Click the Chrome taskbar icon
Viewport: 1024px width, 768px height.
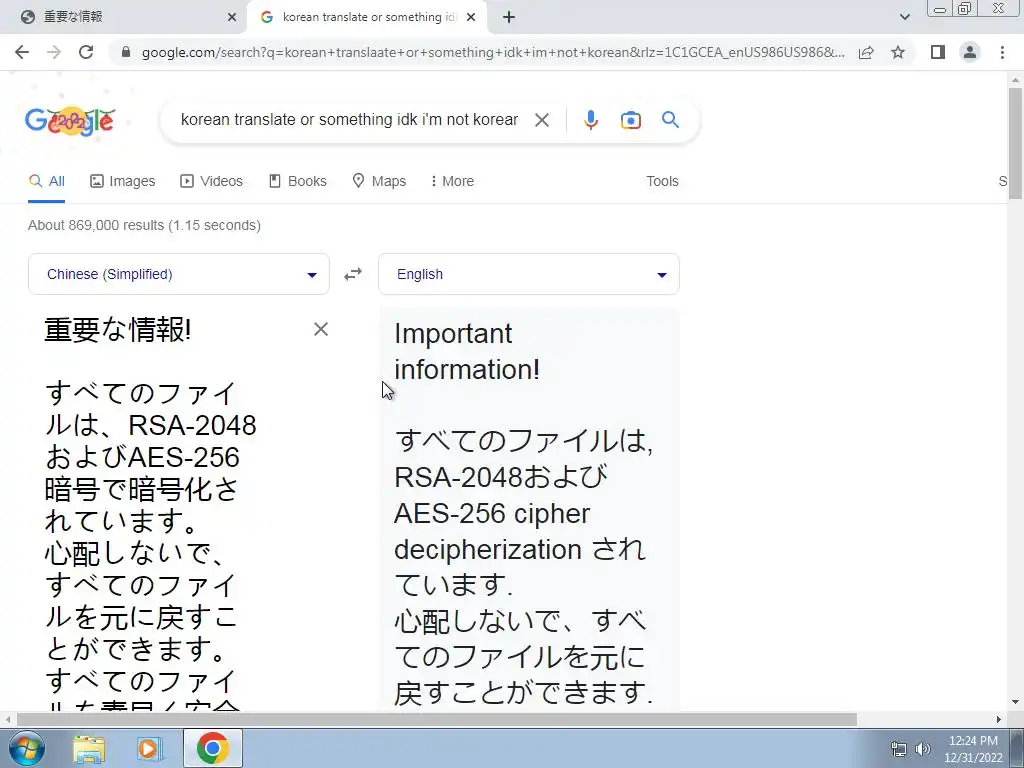click(212, 748)
